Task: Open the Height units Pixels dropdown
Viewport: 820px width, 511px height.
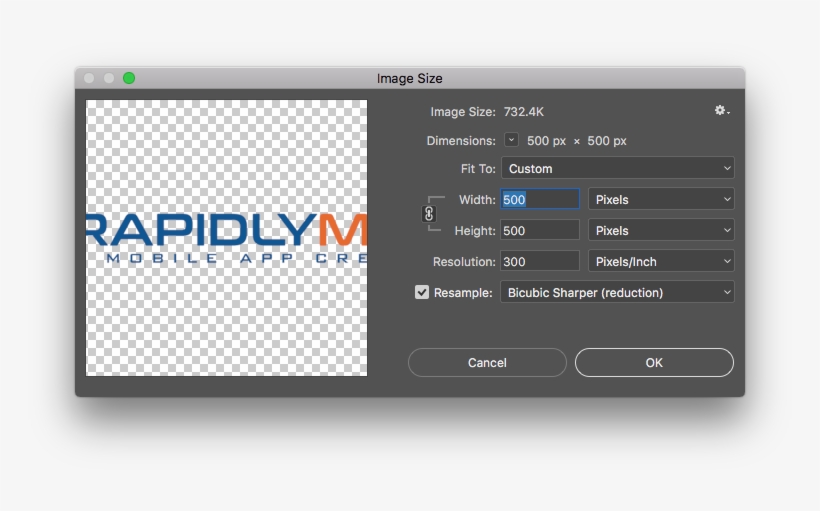Action: 661,231
